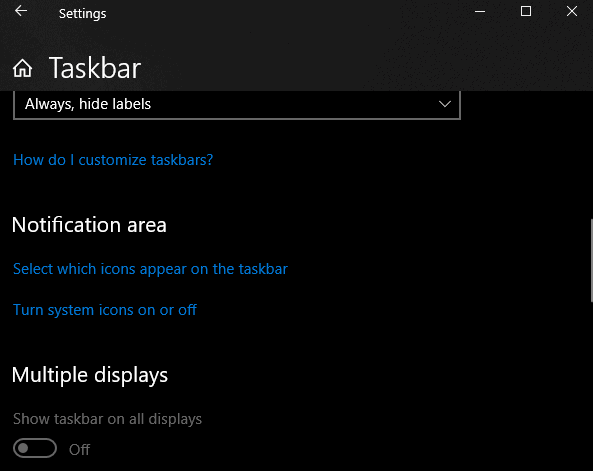
Task: Open Settings home via the house icon
Action: coord(22,68)
